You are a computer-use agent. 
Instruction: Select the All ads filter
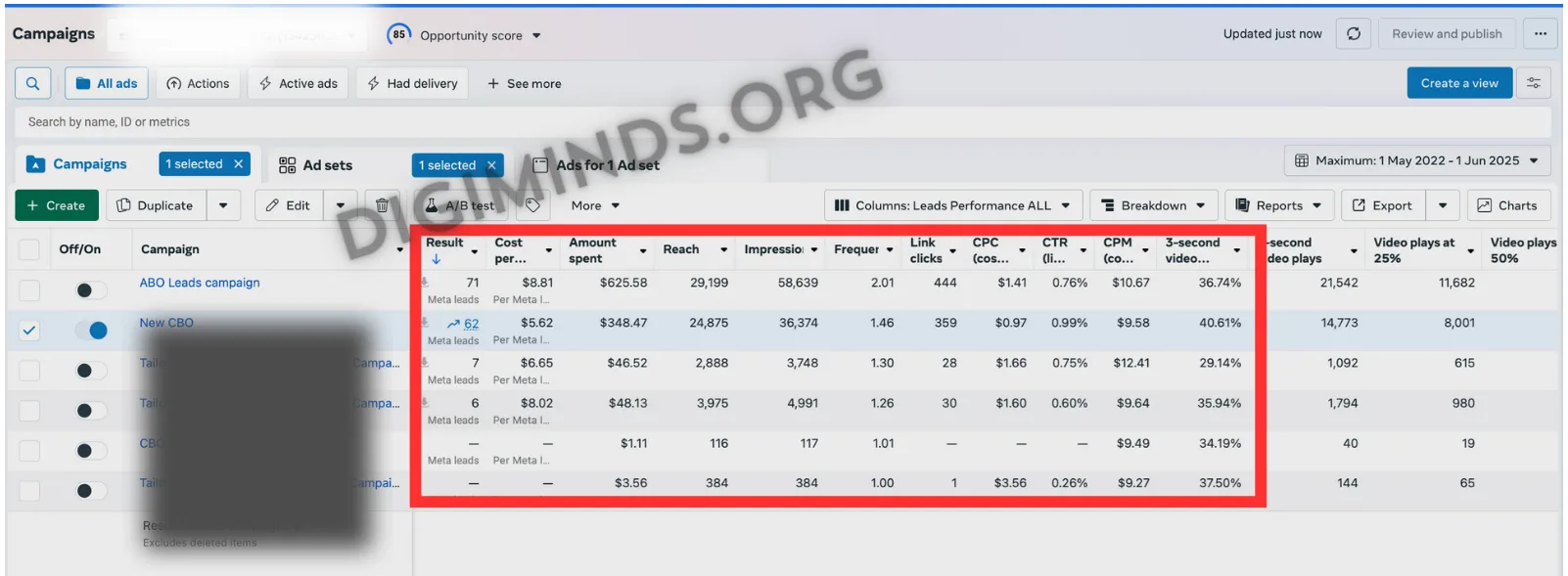107,83
